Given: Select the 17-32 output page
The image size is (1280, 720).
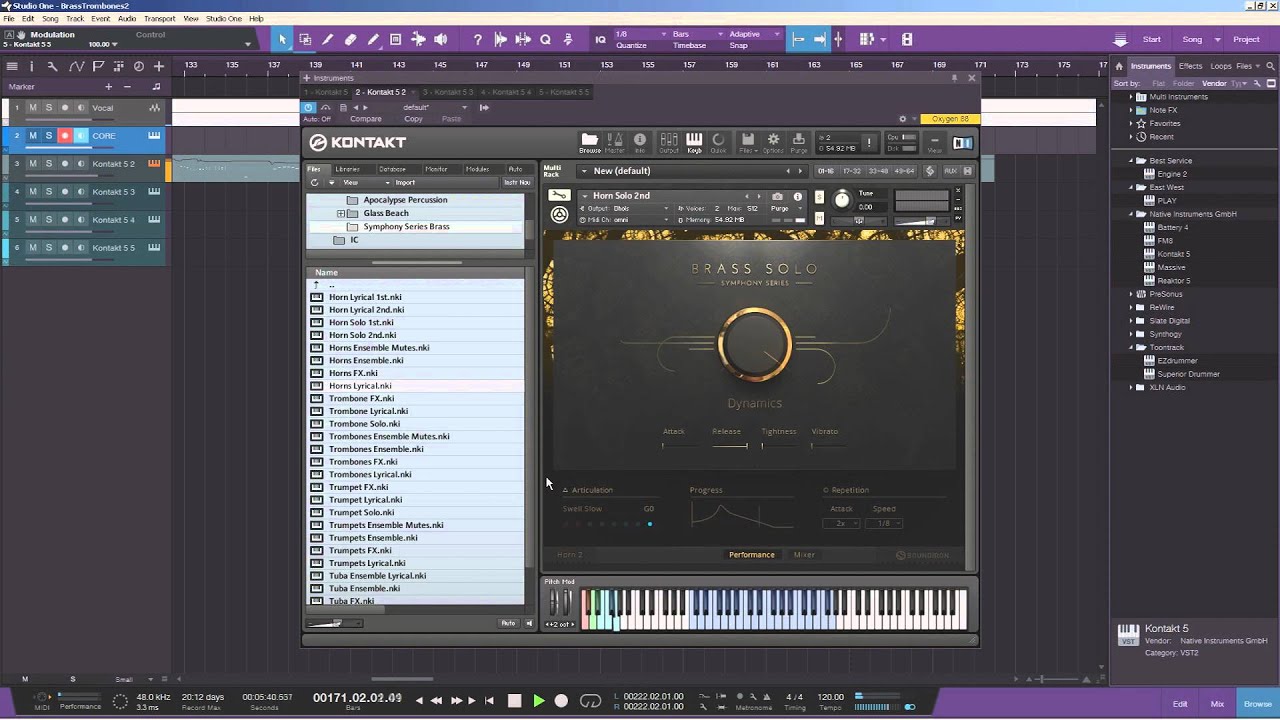Looking at the screenshot, I should pos(852,171).
